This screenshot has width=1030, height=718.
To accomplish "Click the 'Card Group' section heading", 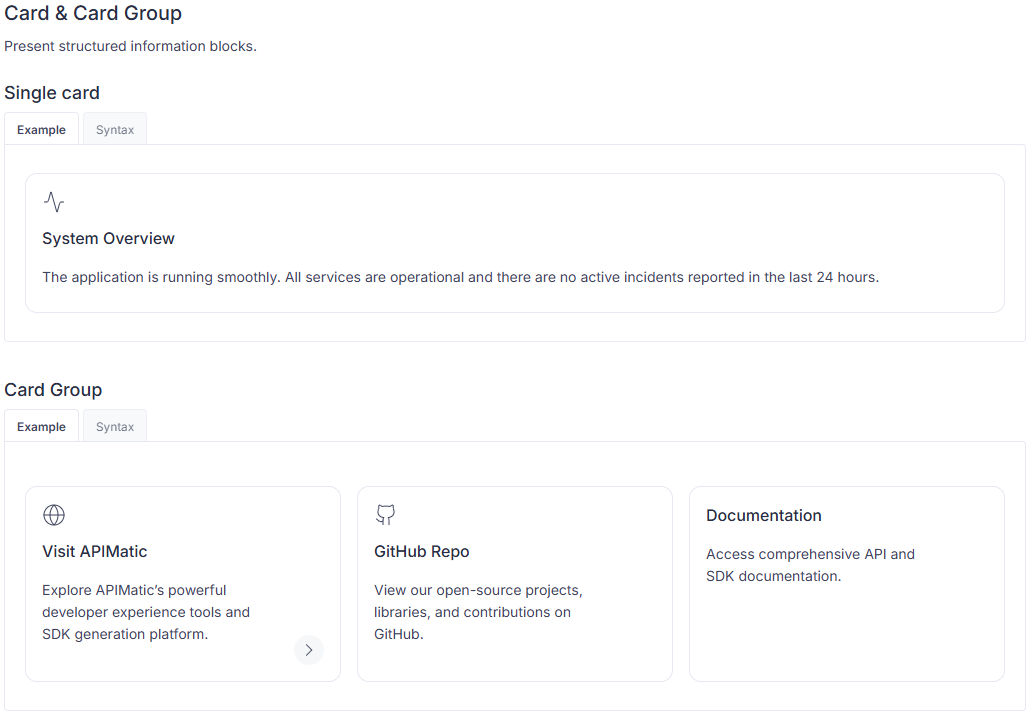I will [x=53, y=390].
